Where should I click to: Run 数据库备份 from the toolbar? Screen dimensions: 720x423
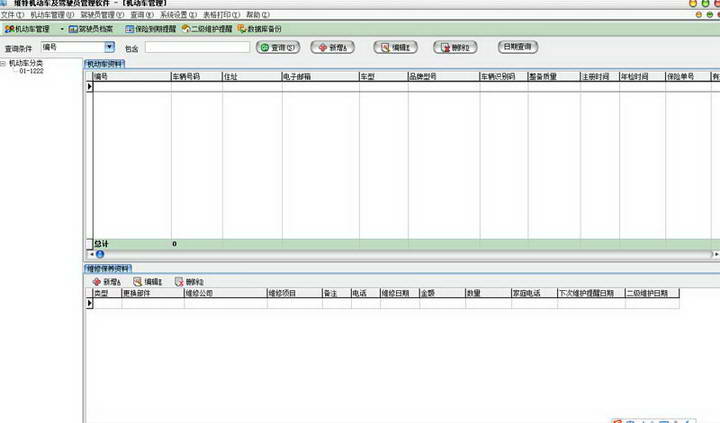[x=259, y=29]
